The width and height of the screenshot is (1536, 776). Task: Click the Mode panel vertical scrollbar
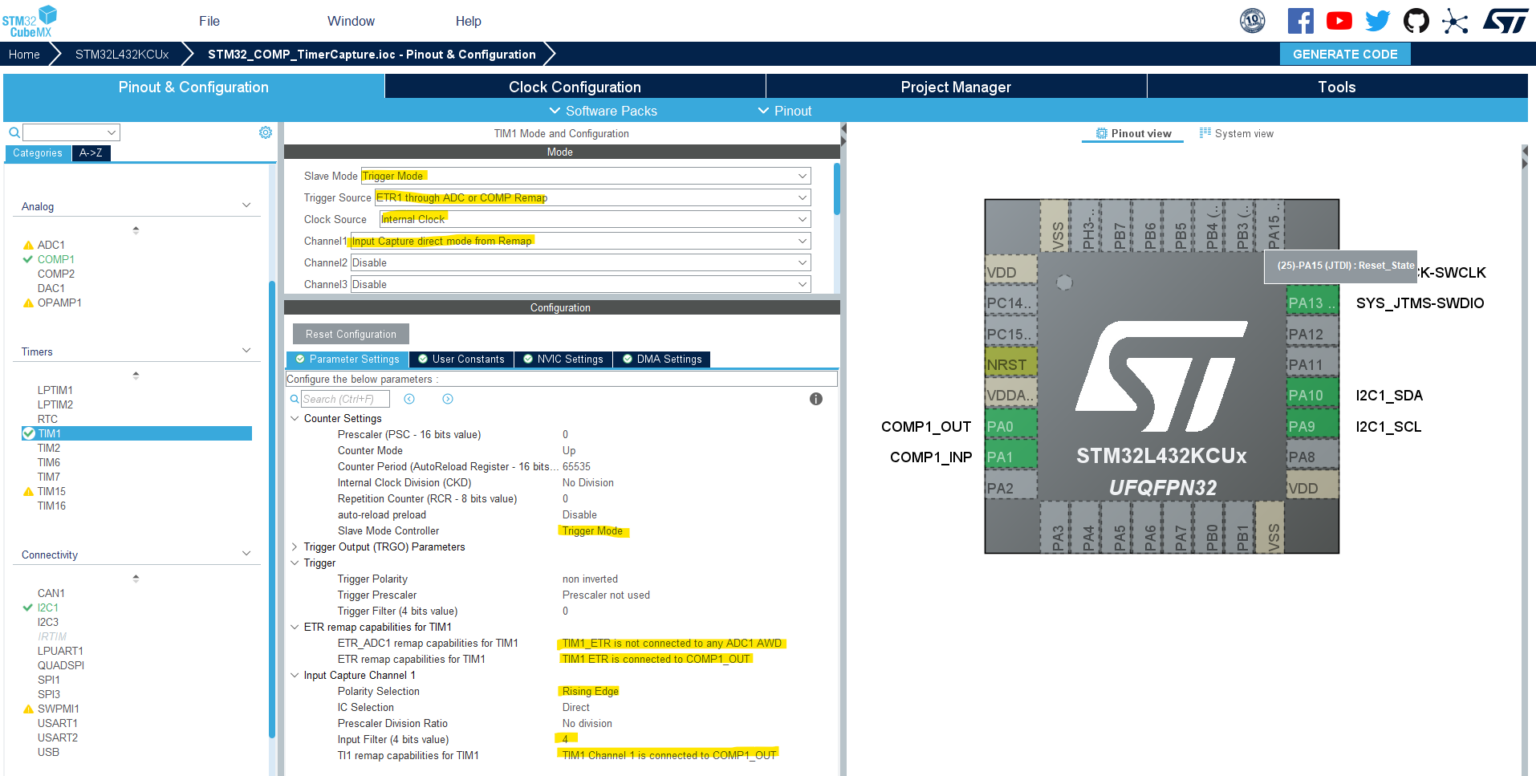click(836, 190)
